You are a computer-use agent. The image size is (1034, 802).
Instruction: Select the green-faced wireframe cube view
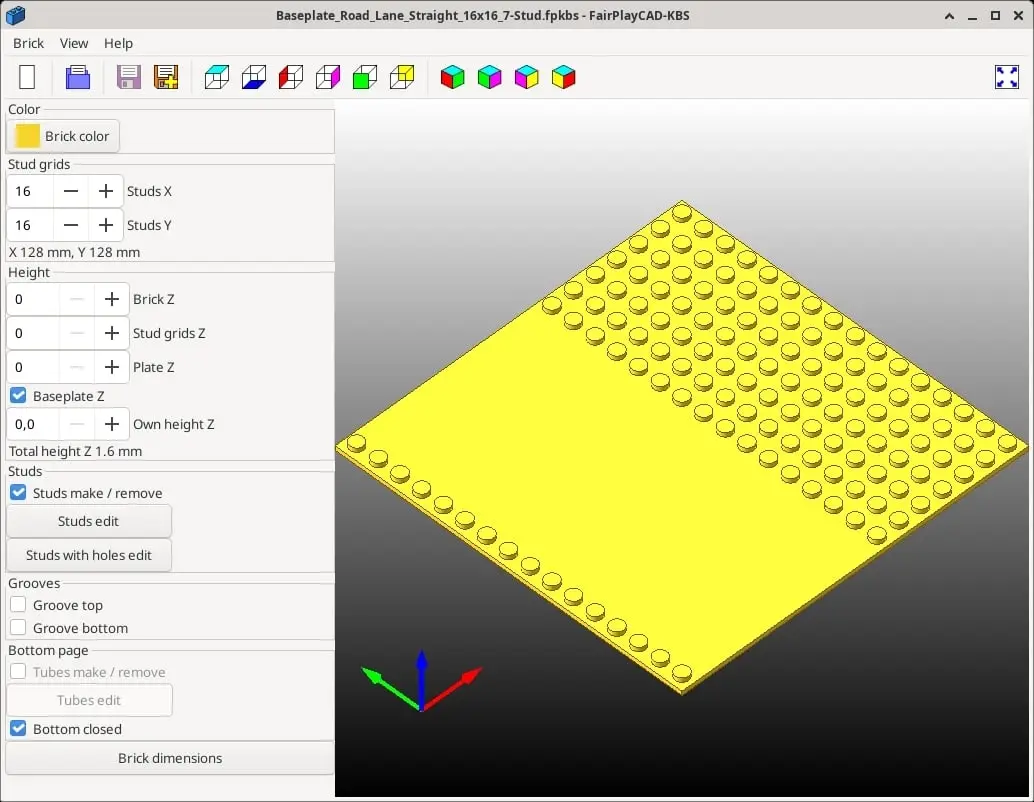pyautogui.click(x=365, y=77)
